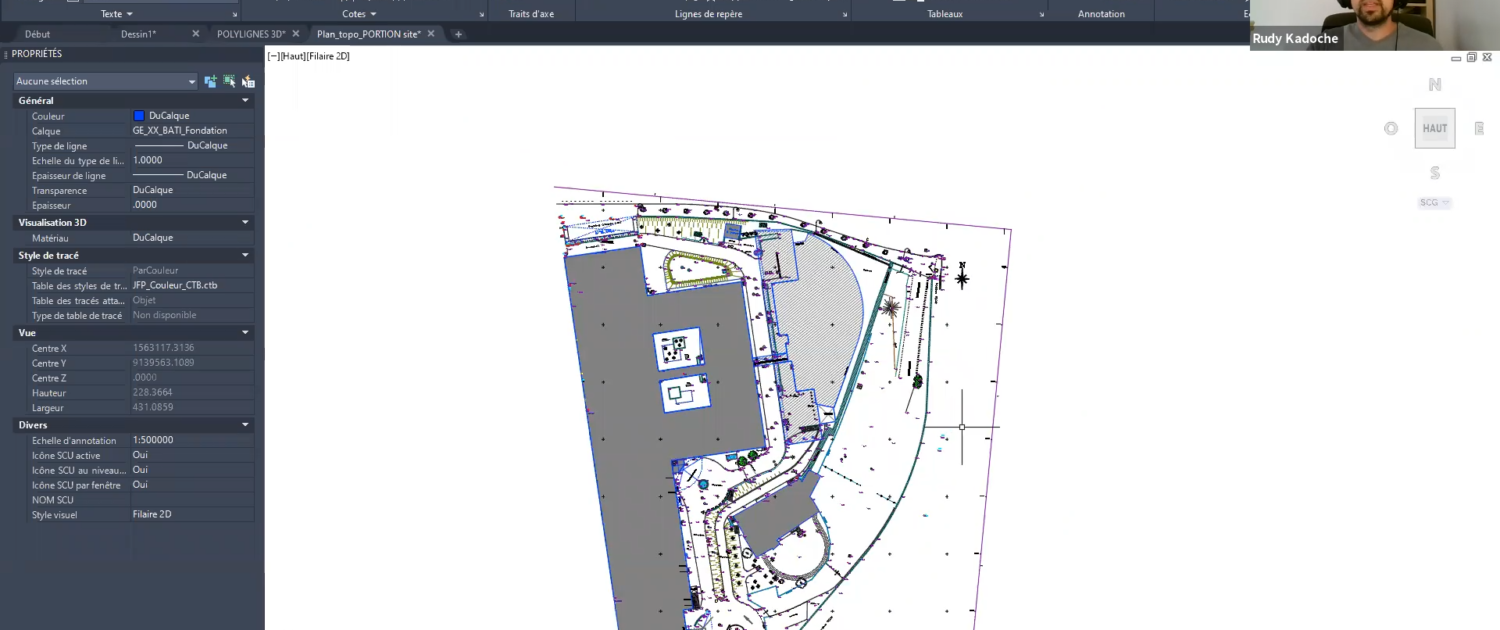Click the Tableaux panel dialog launcher arrow
Image resolution: width=1500 pixels, height=630 pixels.
tap(1042, 15)
